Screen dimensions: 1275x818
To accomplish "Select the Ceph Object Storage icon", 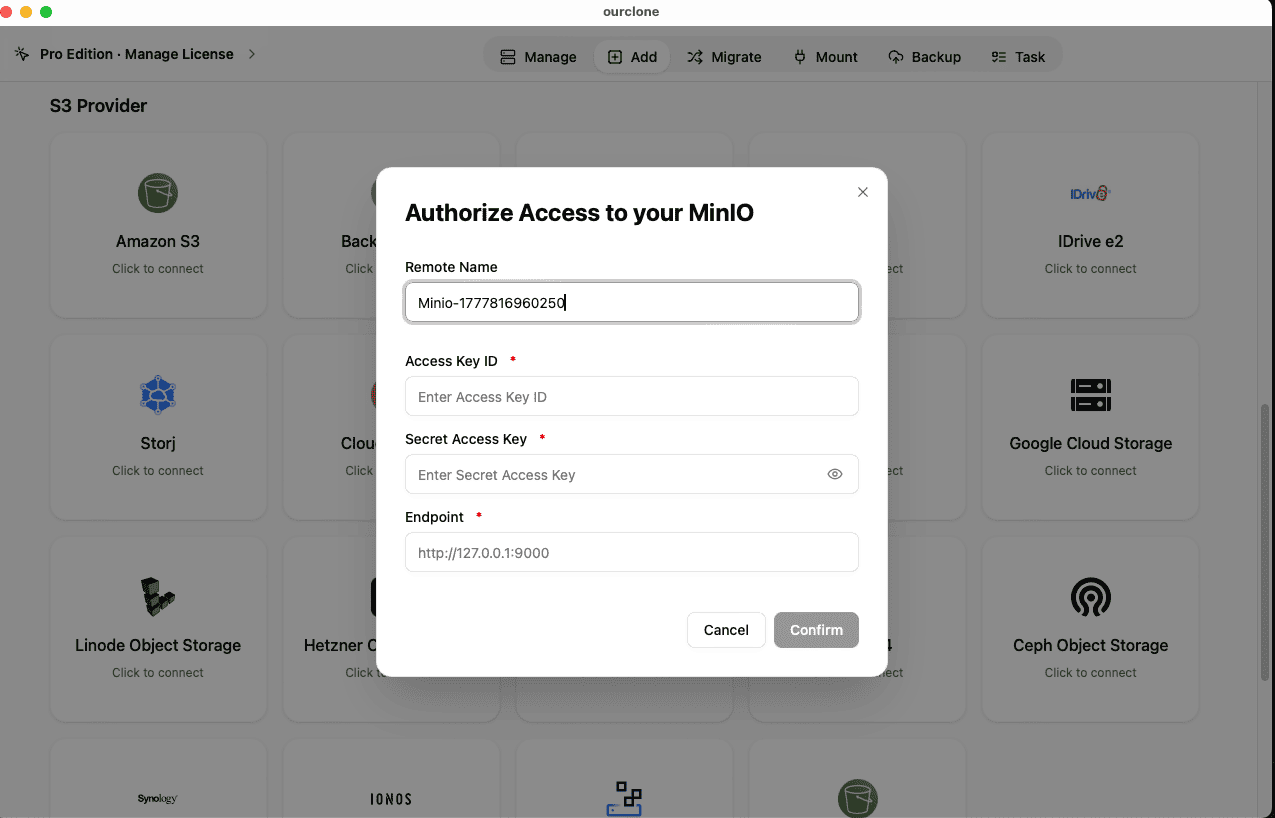I will [x=1090, y=597].
